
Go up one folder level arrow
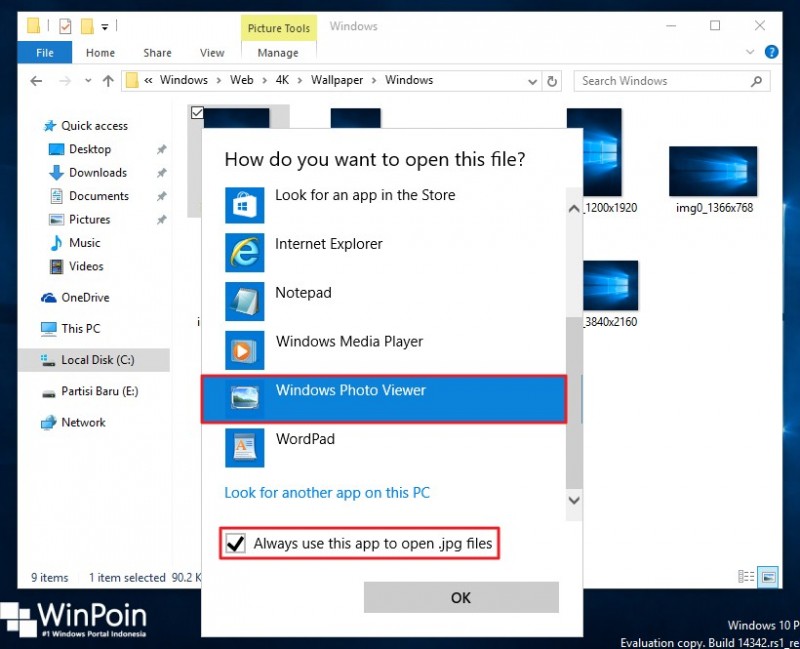point(108,81)
